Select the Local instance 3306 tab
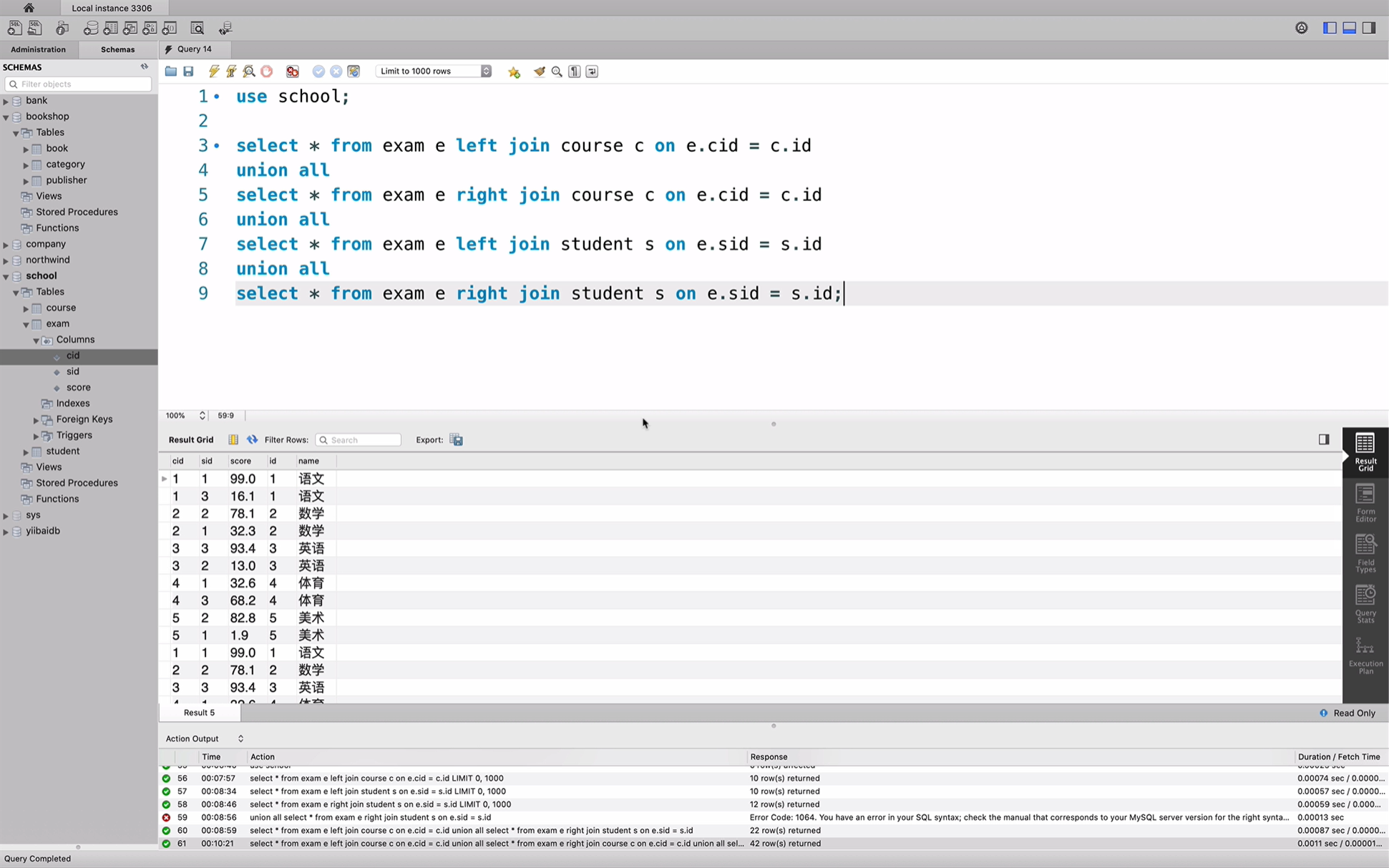The image size is (1389, 868). coord(112,8)
